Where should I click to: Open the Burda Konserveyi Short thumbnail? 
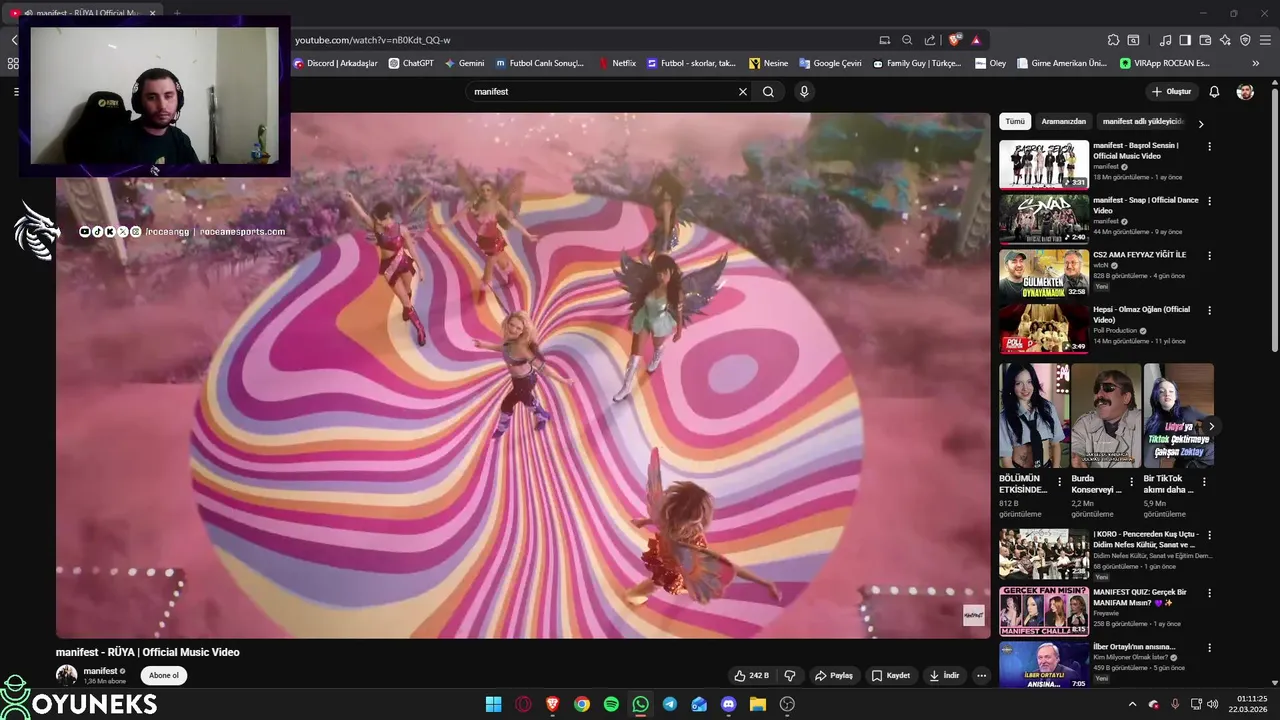point(1105,415)
